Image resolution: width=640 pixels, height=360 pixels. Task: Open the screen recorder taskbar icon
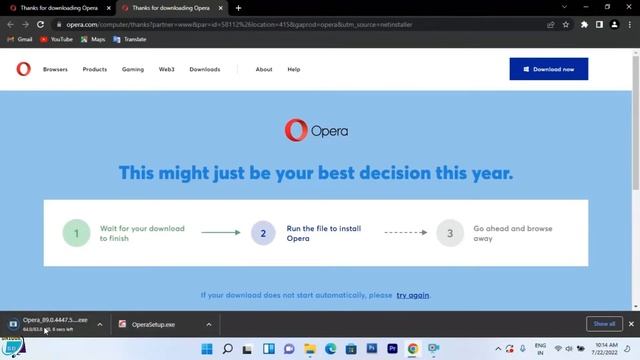click(x=433, y=348)
